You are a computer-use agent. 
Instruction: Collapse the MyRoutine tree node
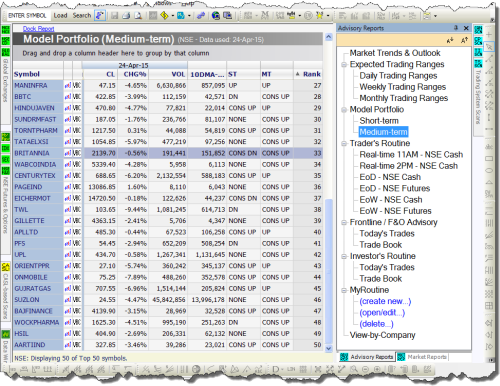[x=344, y=290]
